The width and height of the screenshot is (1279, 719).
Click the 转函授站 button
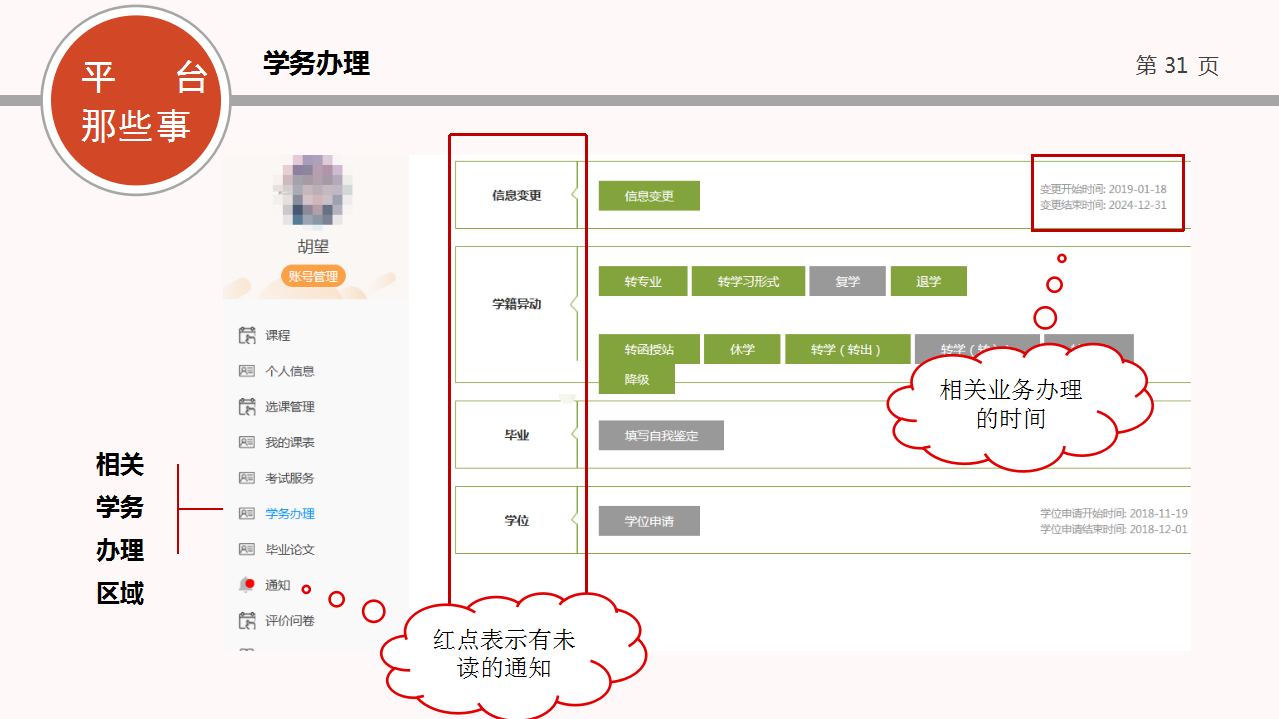649,349
